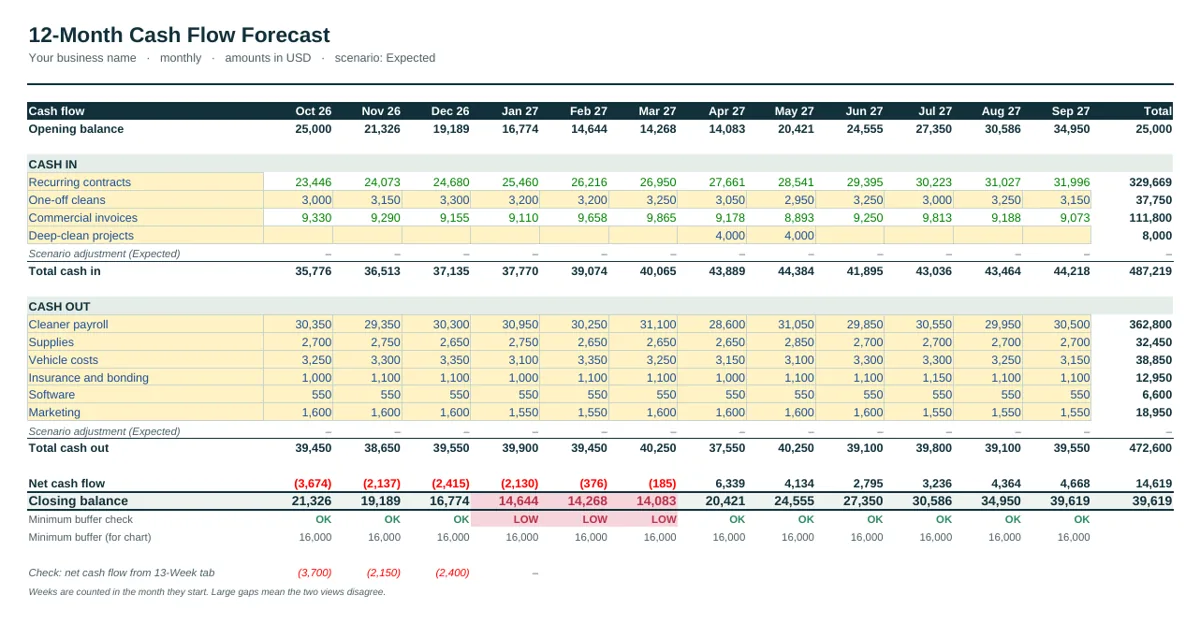The width and height of the screenshot is (1200, 624).
Task: Click Deep-clean projects total 8,000
Action: (x=1157, y=235)
